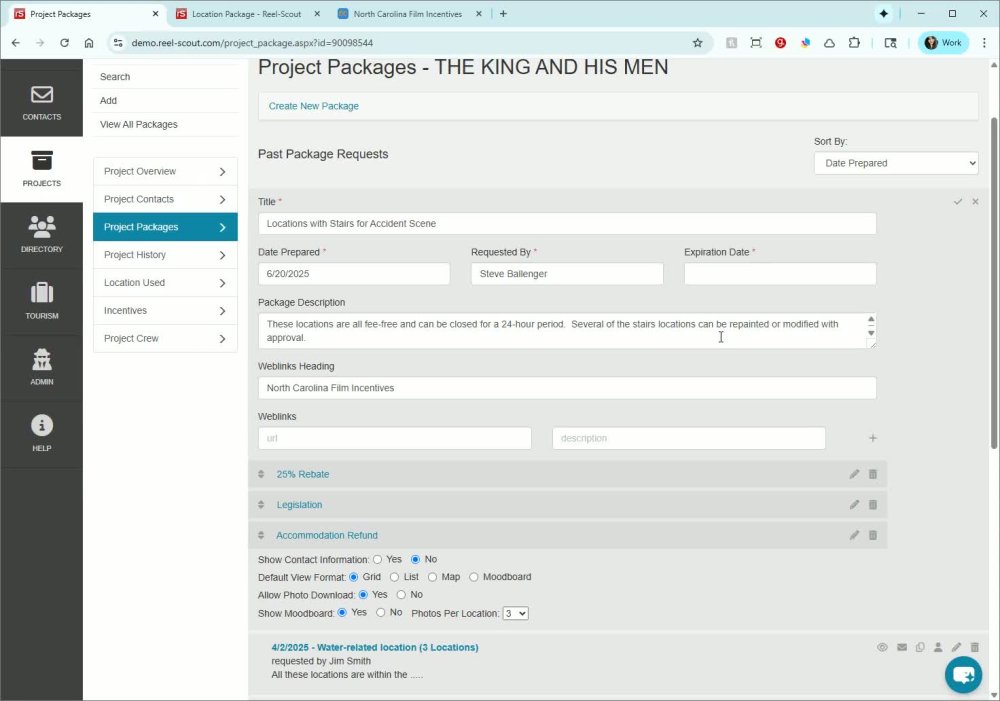The height and width of the screenshot is (701, 1000).
Task: Open person icon for Water-related location package
Action: pos(938,647)
